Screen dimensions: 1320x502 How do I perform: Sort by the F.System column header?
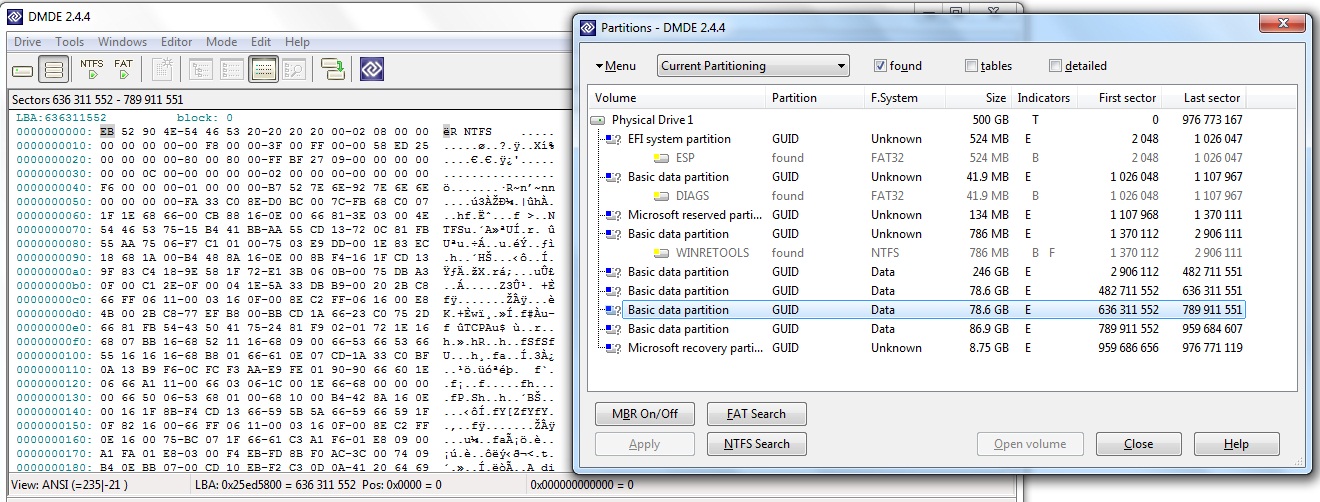[905, 98]
